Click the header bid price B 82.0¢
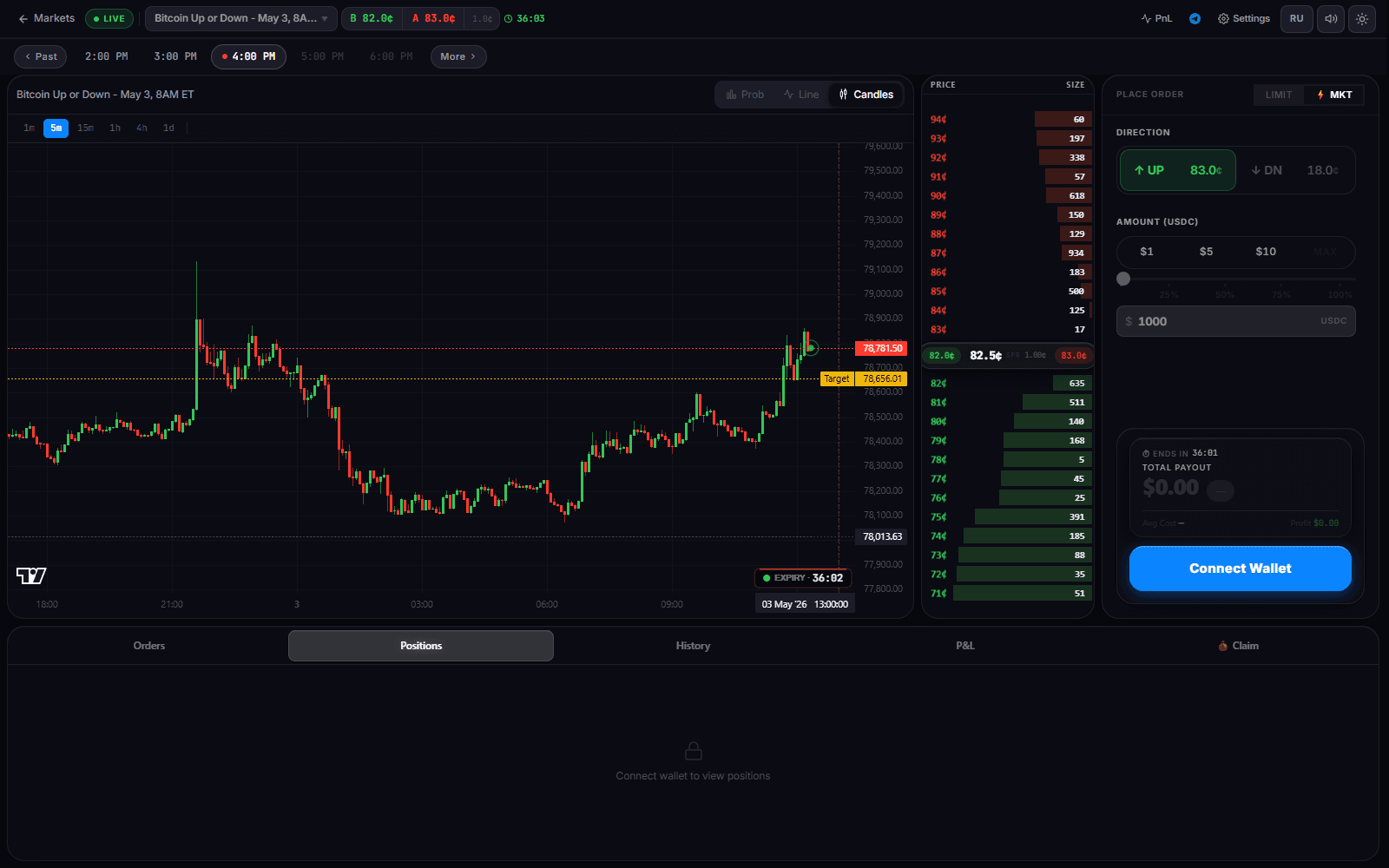This screenshot has height=868, width=1389. point(372,18)
